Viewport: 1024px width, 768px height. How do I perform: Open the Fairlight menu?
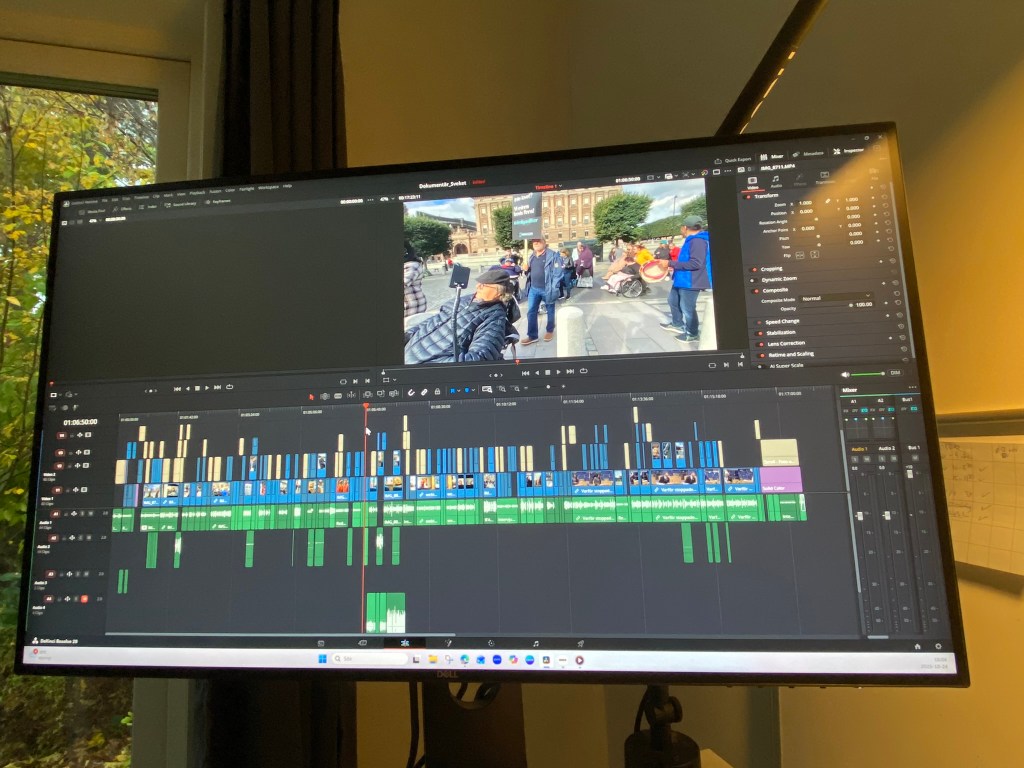[246, 189]
